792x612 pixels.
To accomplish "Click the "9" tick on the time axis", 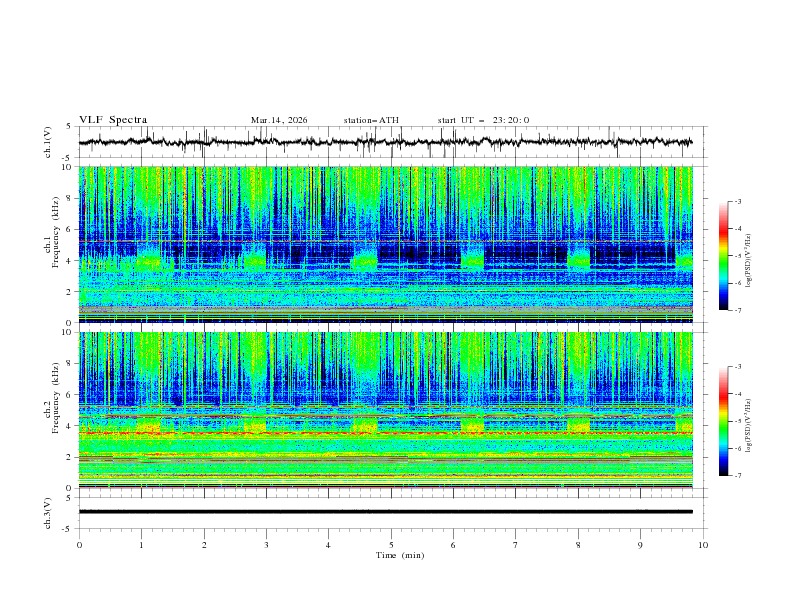I will click(640, 545).
